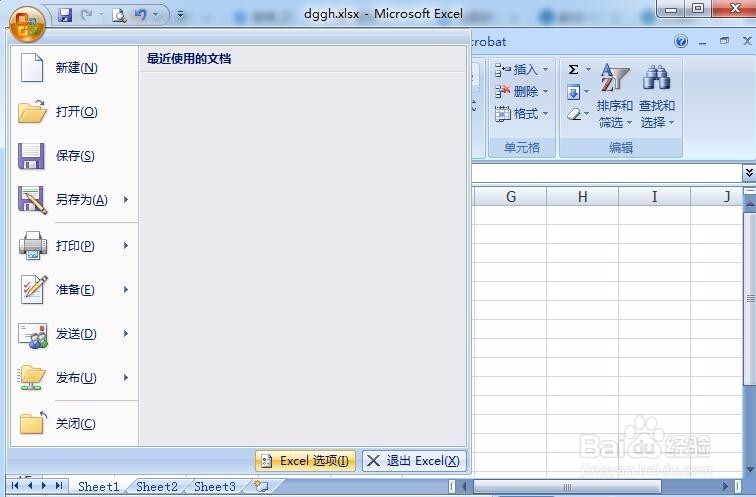Switch to Sheet2 tab
Image resolution: width=756 pixels, height=497 pixels.
tap(157, 486)
